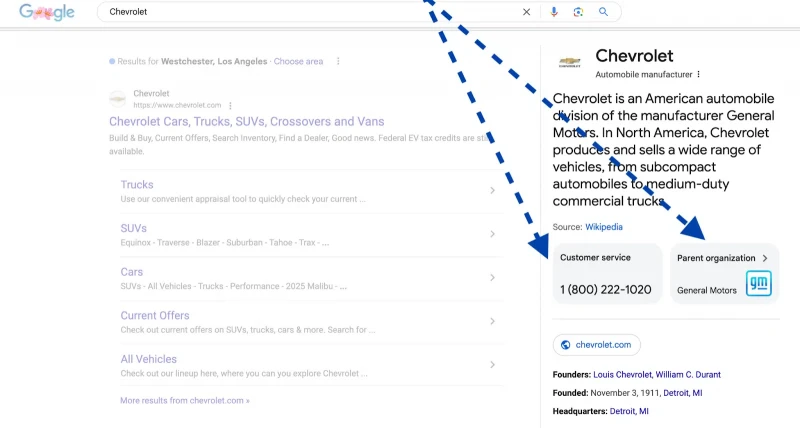Click the Equinox Traverse Blazer description line

224,243
